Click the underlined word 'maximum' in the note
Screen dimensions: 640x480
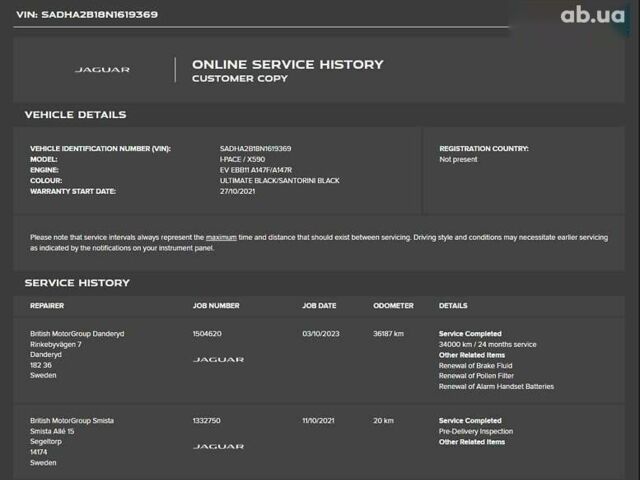(x=221, y=238)
